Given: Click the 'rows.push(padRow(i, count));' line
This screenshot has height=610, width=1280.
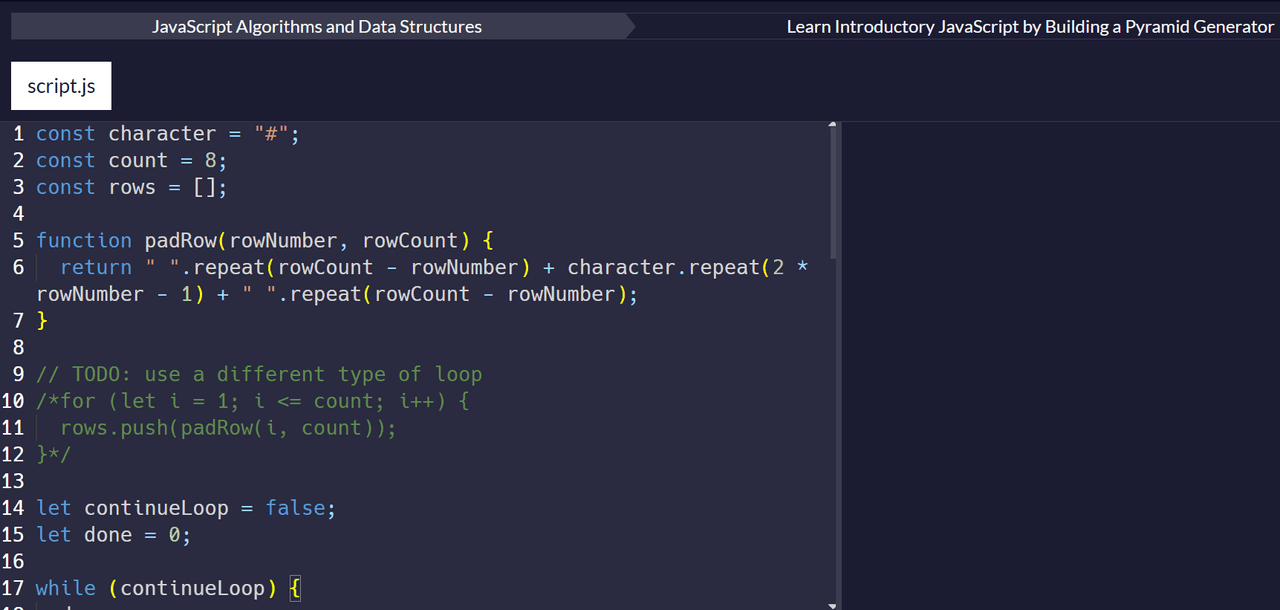Looking at the screenshot, I should click(228, 429).
